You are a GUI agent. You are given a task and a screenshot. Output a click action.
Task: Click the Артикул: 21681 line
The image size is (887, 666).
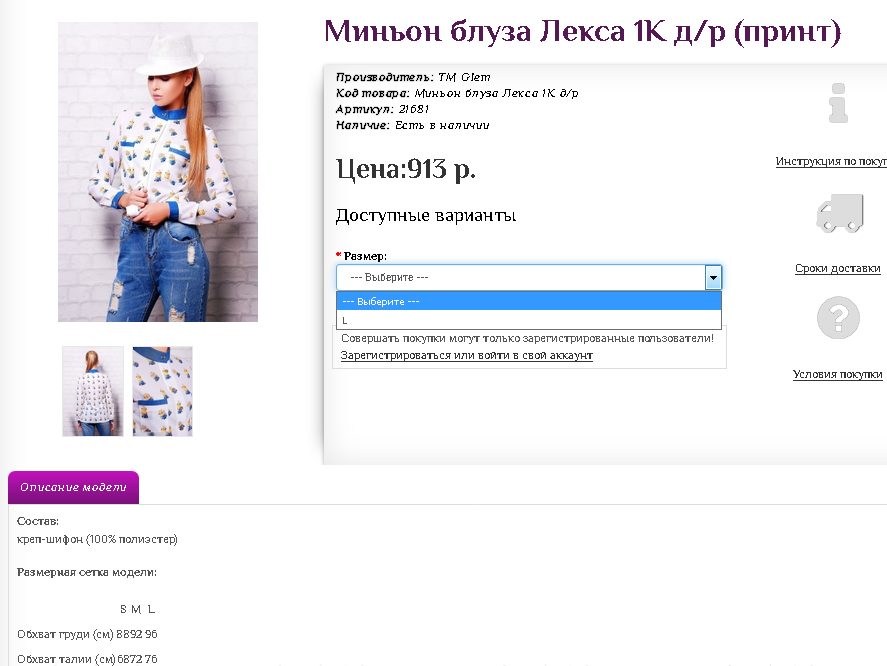coord(382,109)
